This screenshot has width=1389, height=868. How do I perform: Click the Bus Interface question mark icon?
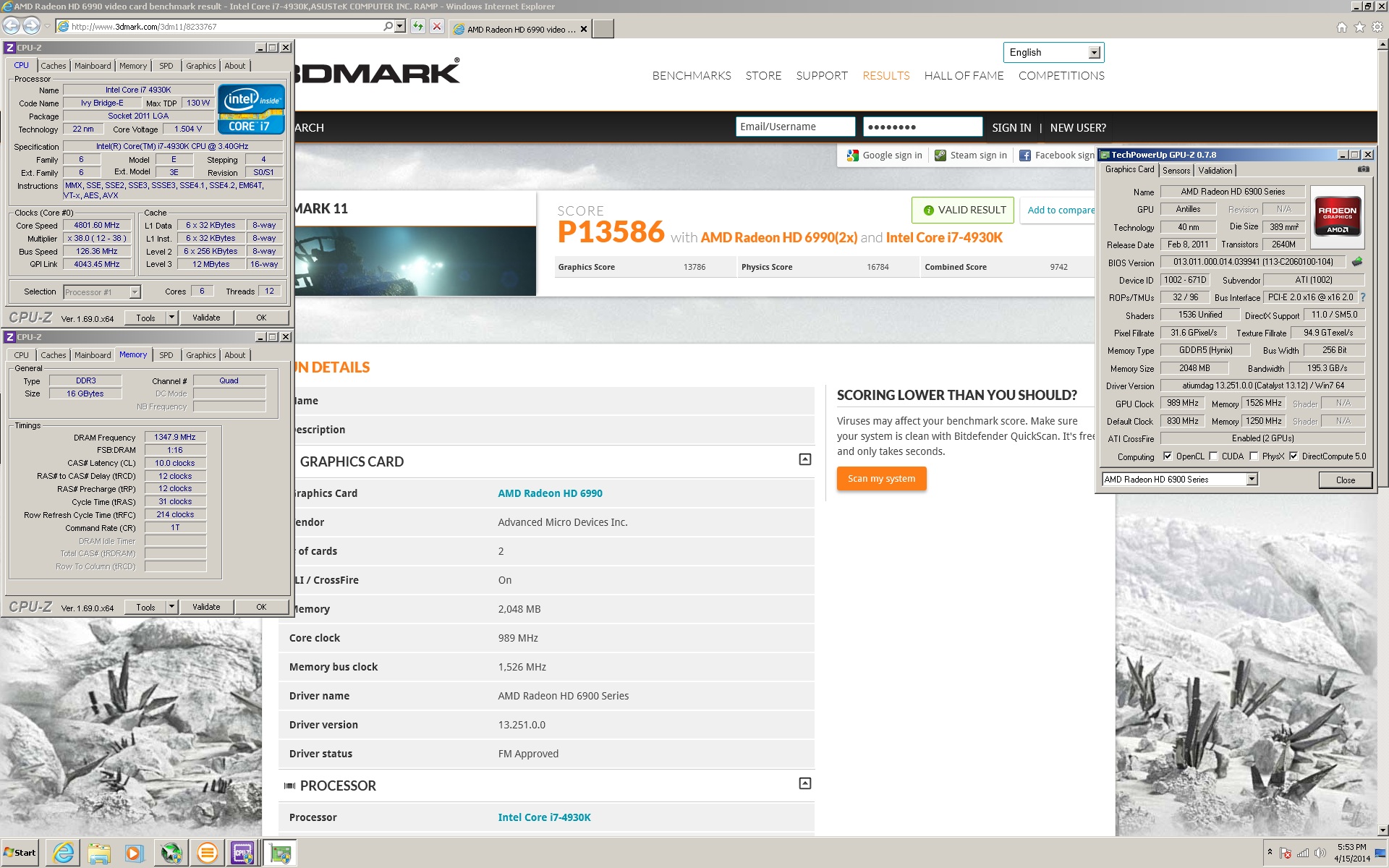pyautogui.click(x=1363, y=297)
